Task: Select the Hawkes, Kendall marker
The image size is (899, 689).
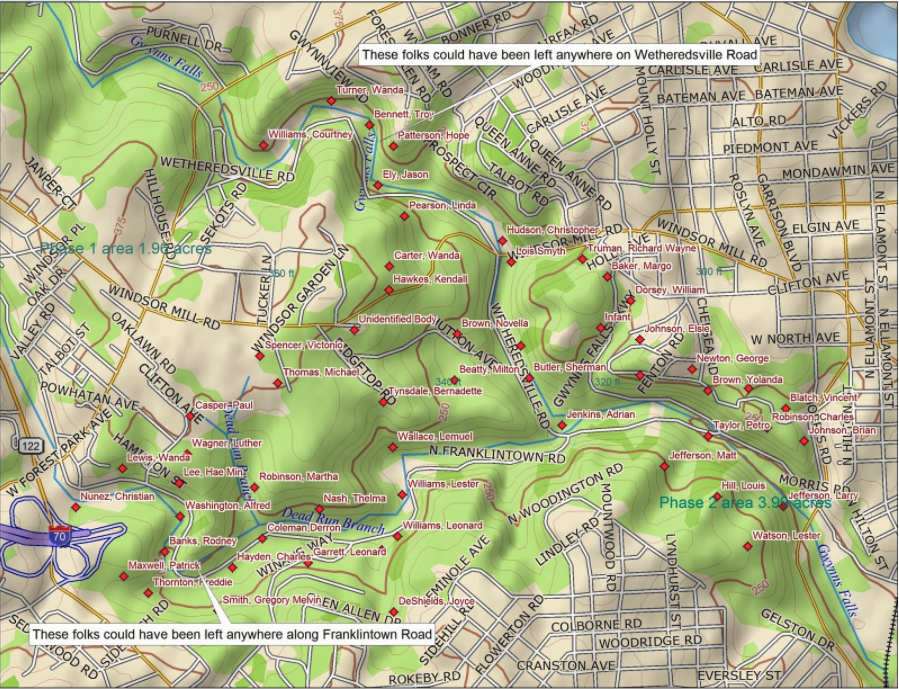Action: coord(389,290)
